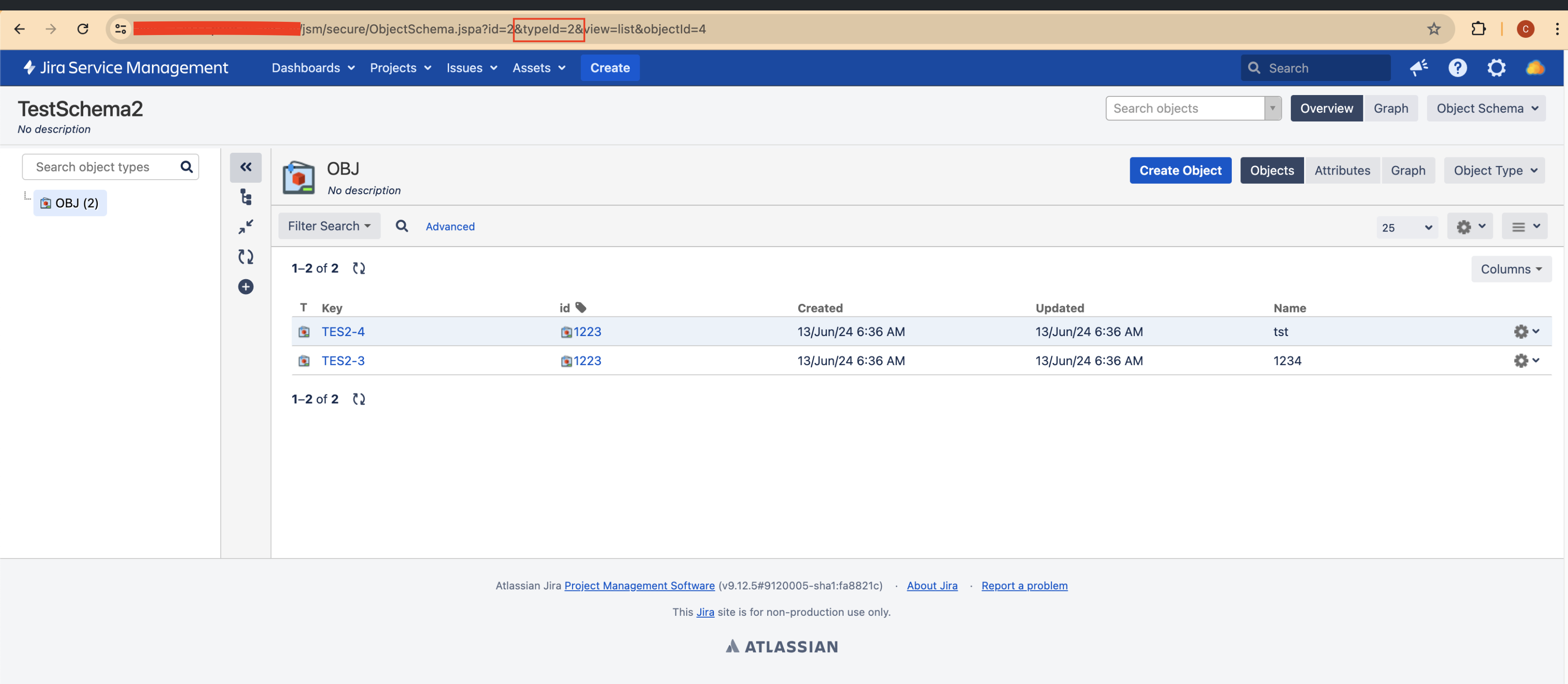This screenshot has width=1568, height=684.
Task: Click the magnifier icon beside Filter Search
Action: coord(402,226)
